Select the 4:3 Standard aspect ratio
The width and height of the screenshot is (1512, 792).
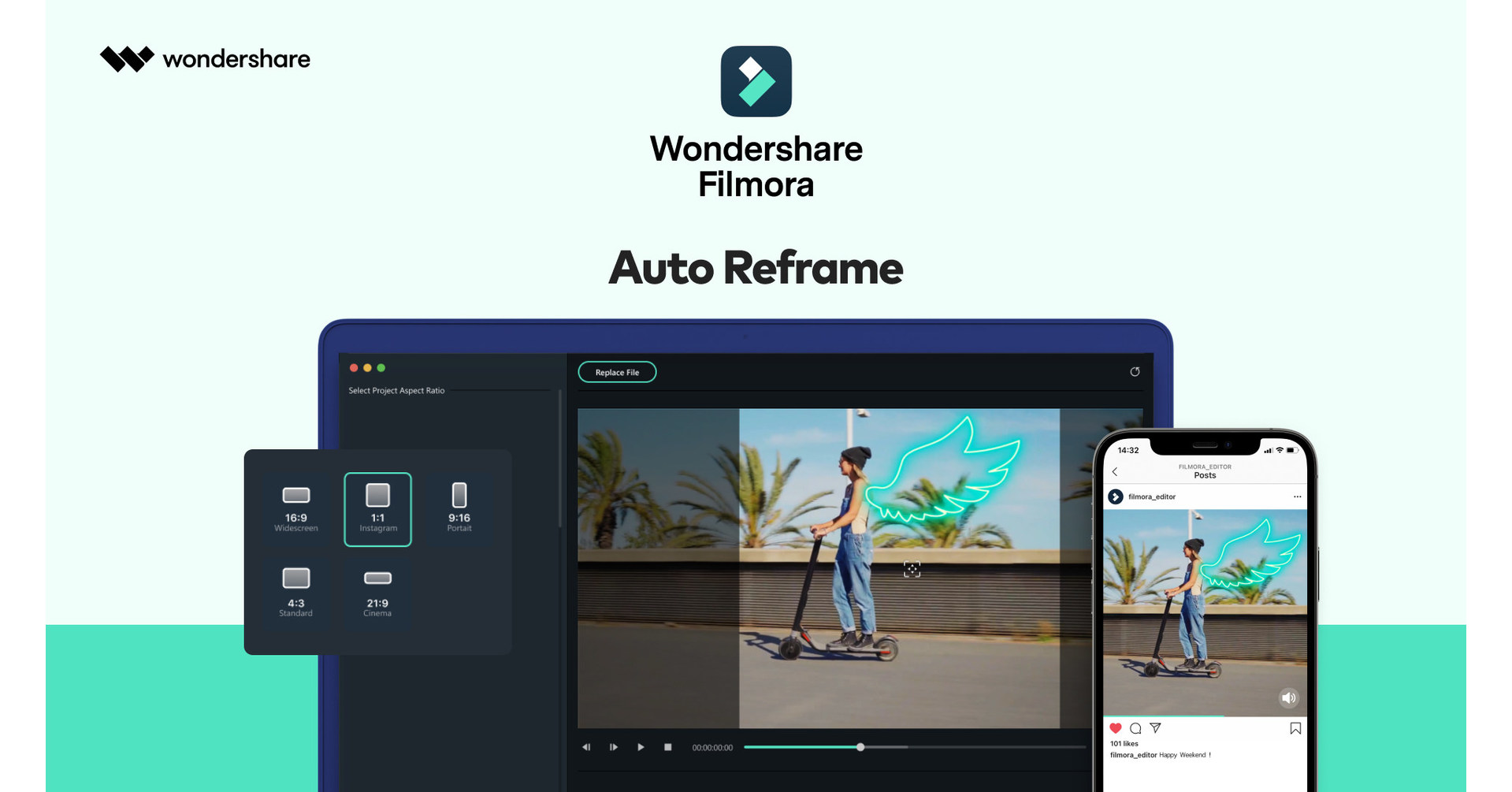[x=296, y=592]
